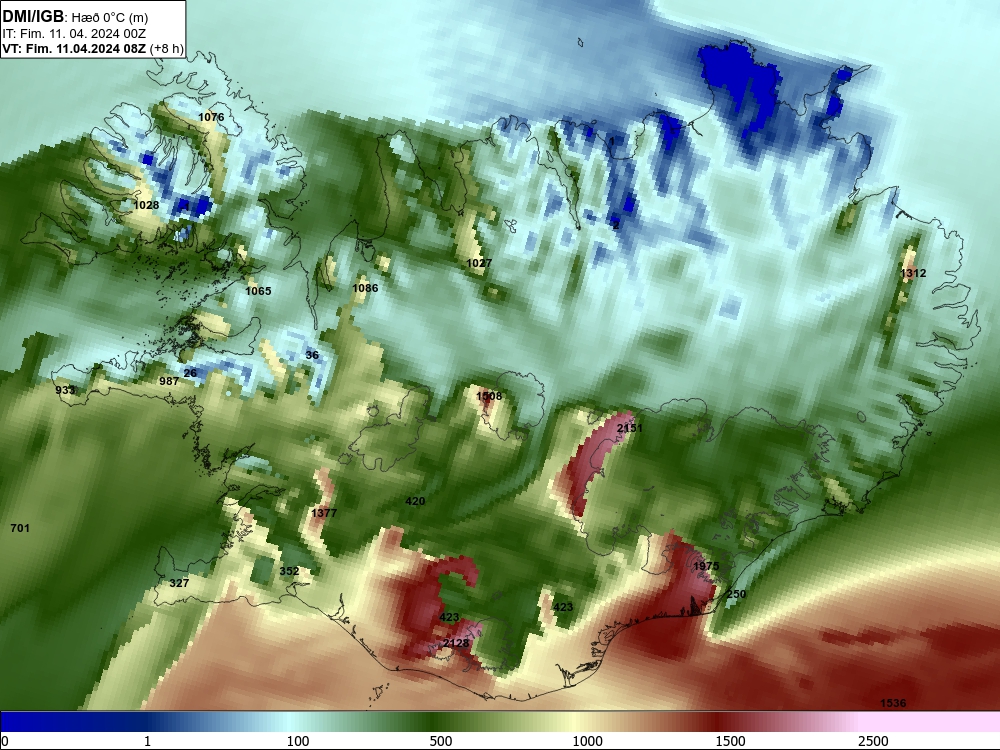Viewport: 1000px width, 750px height.
Task: Click the 2151 height label
Action: click(630, 427)
